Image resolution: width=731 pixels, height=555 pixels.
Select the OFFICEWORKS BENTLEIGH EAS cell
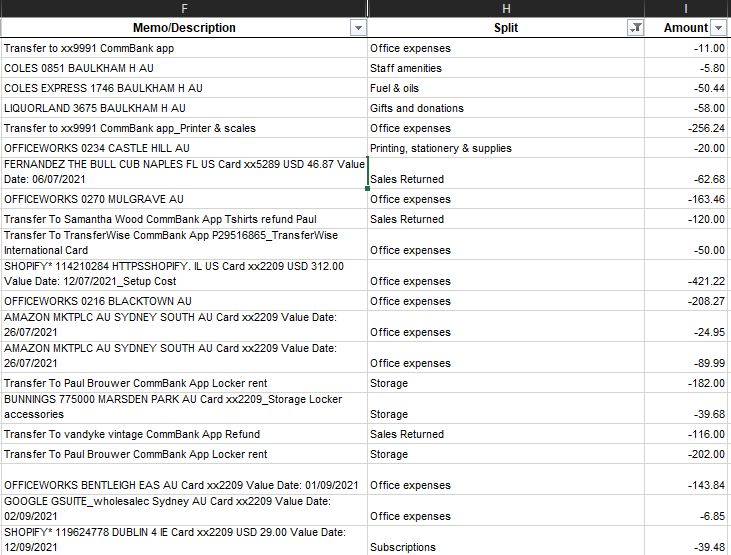pyautogui.click(x=184, y=479)
